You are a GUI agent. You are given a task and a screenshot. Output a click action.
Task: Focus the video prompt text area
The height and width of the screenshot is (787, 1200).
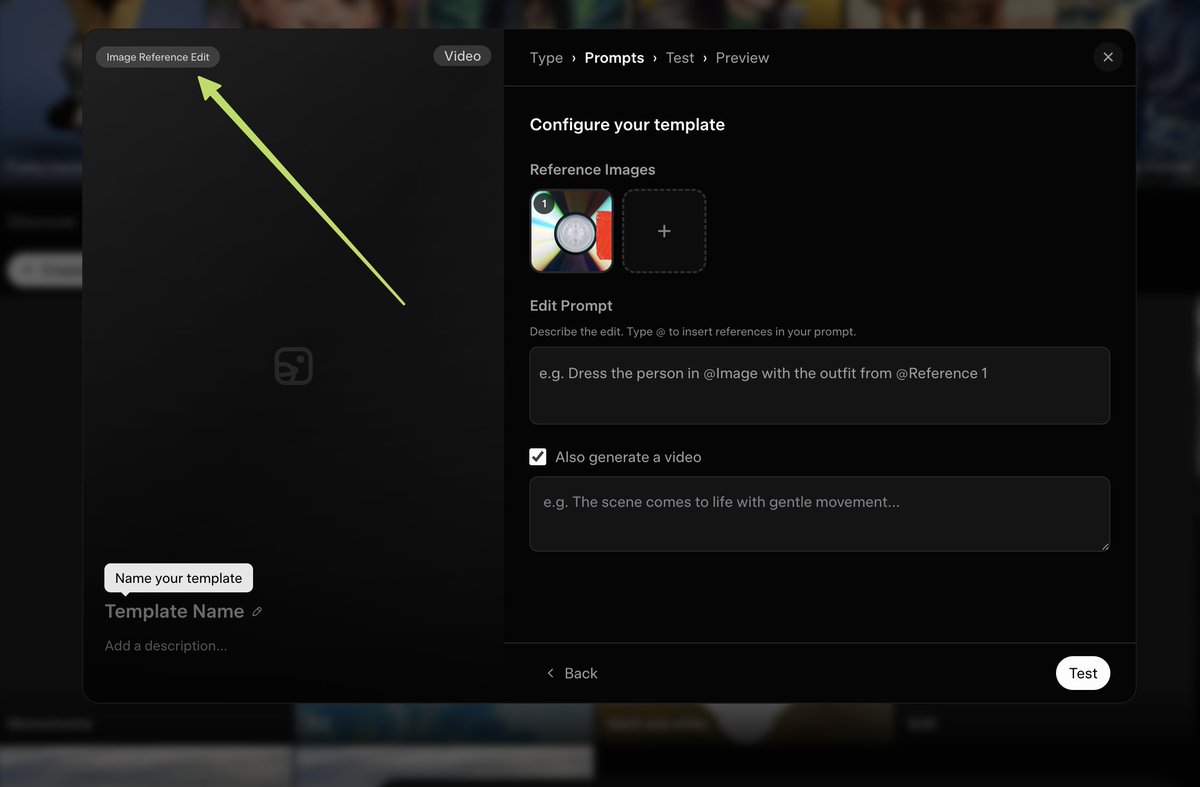tap(819, 514)
